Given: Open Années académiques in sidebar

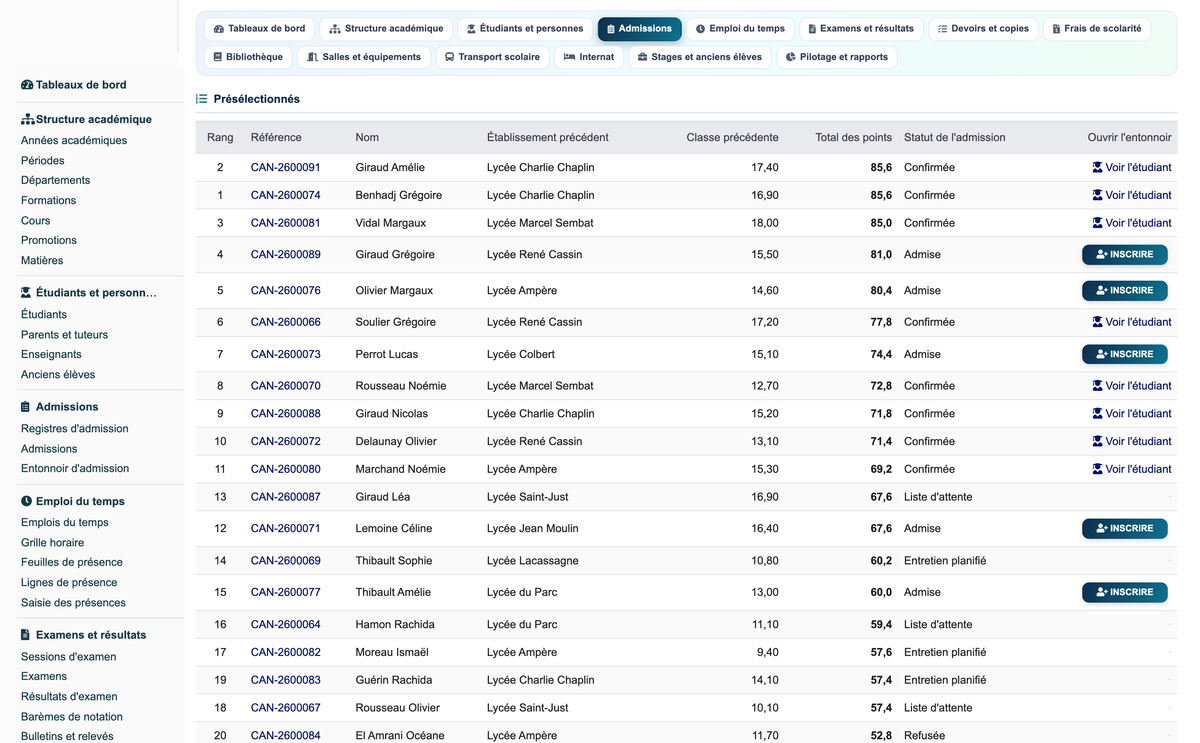Looking at the screenshot, I should 74,141.
